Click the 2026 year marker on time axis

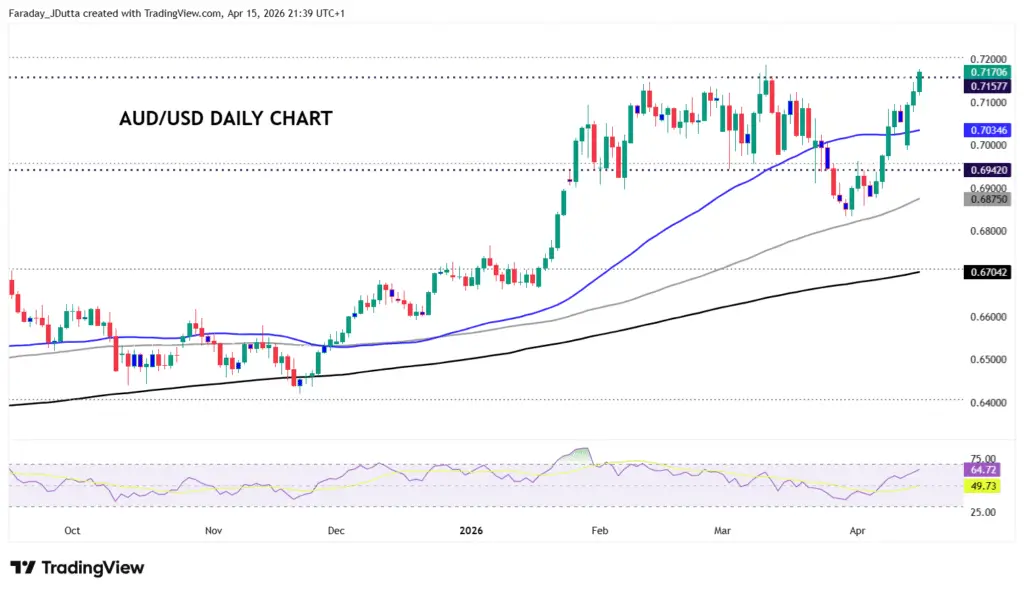[467, 532]
